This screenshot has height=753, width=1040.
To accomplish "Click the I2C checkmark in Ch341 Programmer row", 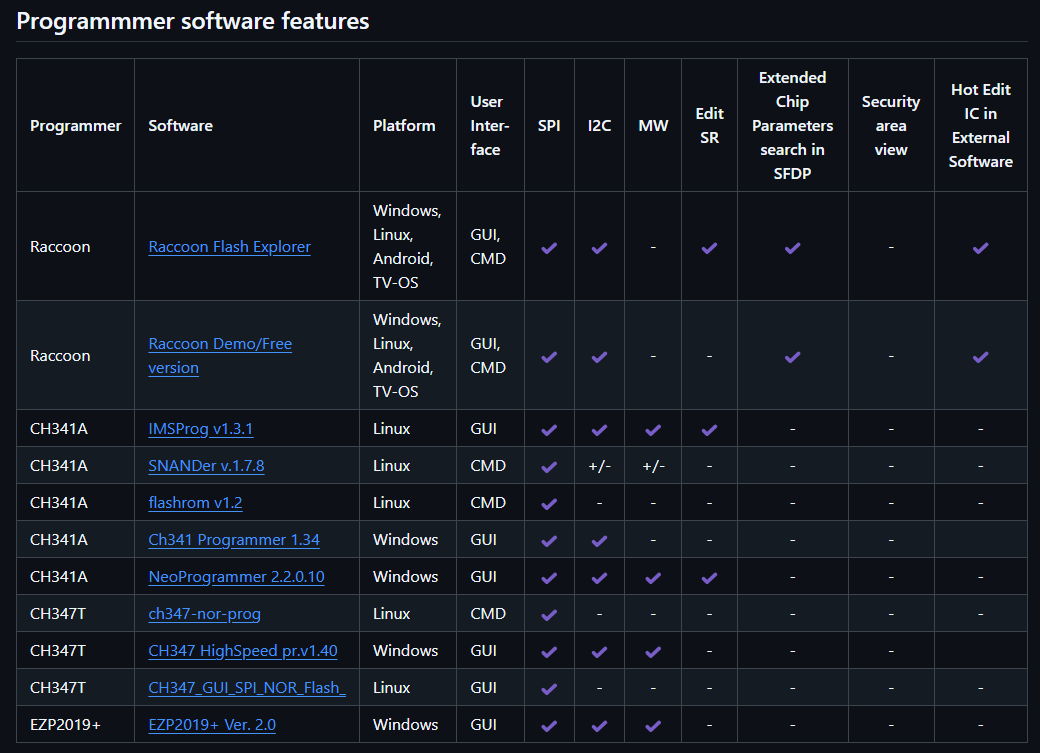I will (600, 541).
